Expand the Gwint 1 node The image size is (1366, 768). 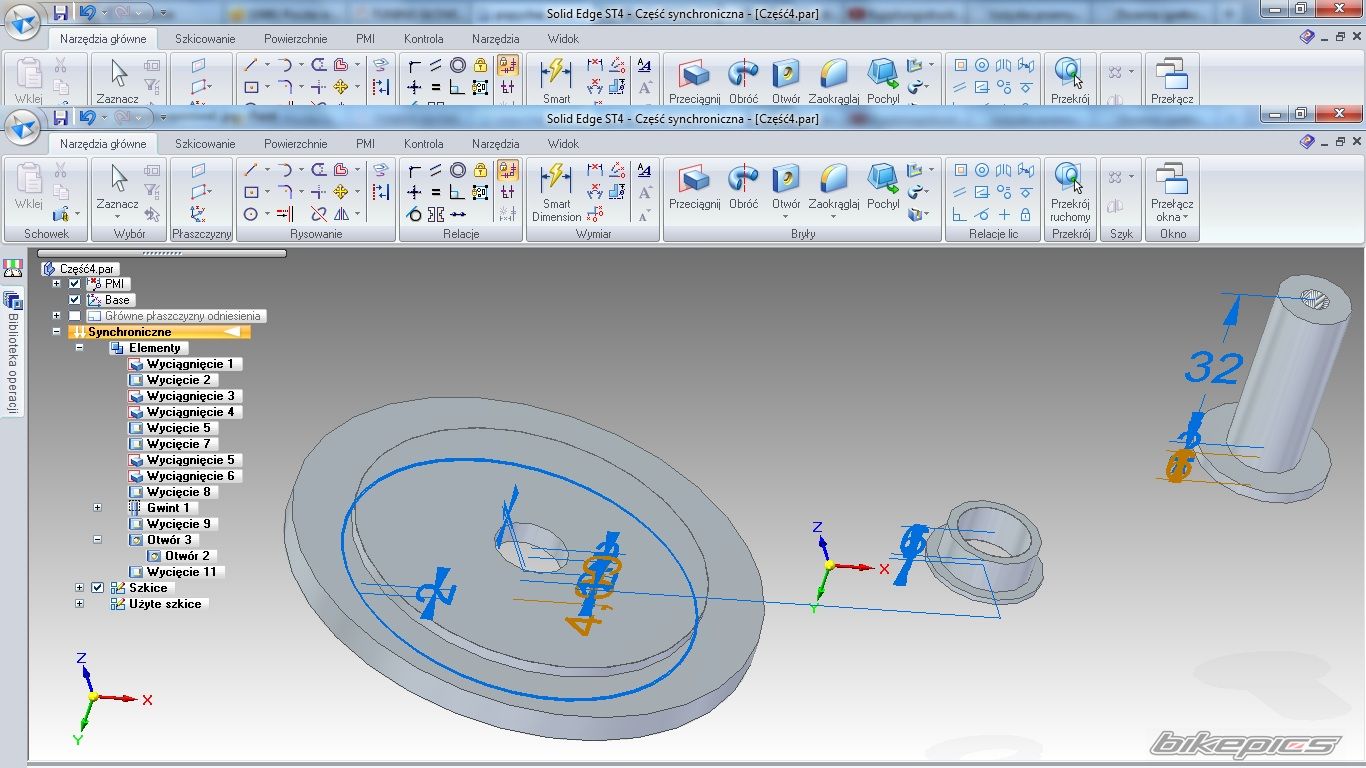[97, 508]
